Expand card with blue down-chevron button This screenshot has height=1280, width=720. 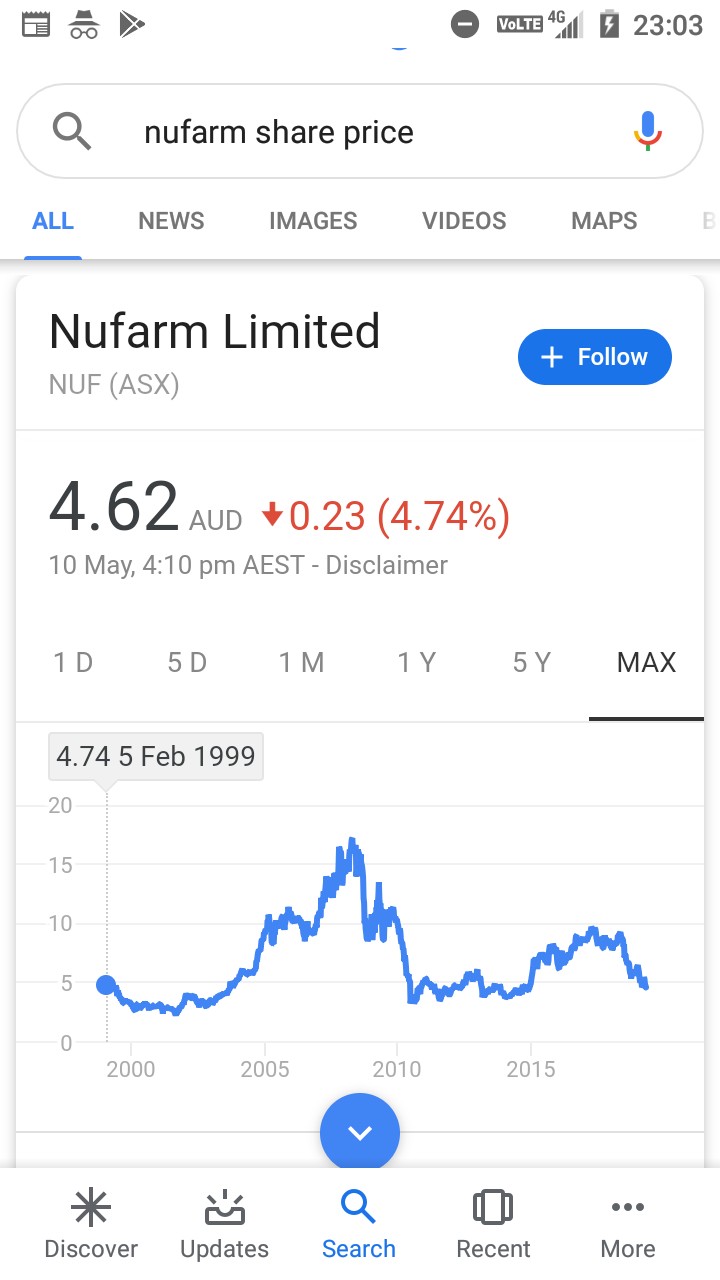(x=360, y=1133)
